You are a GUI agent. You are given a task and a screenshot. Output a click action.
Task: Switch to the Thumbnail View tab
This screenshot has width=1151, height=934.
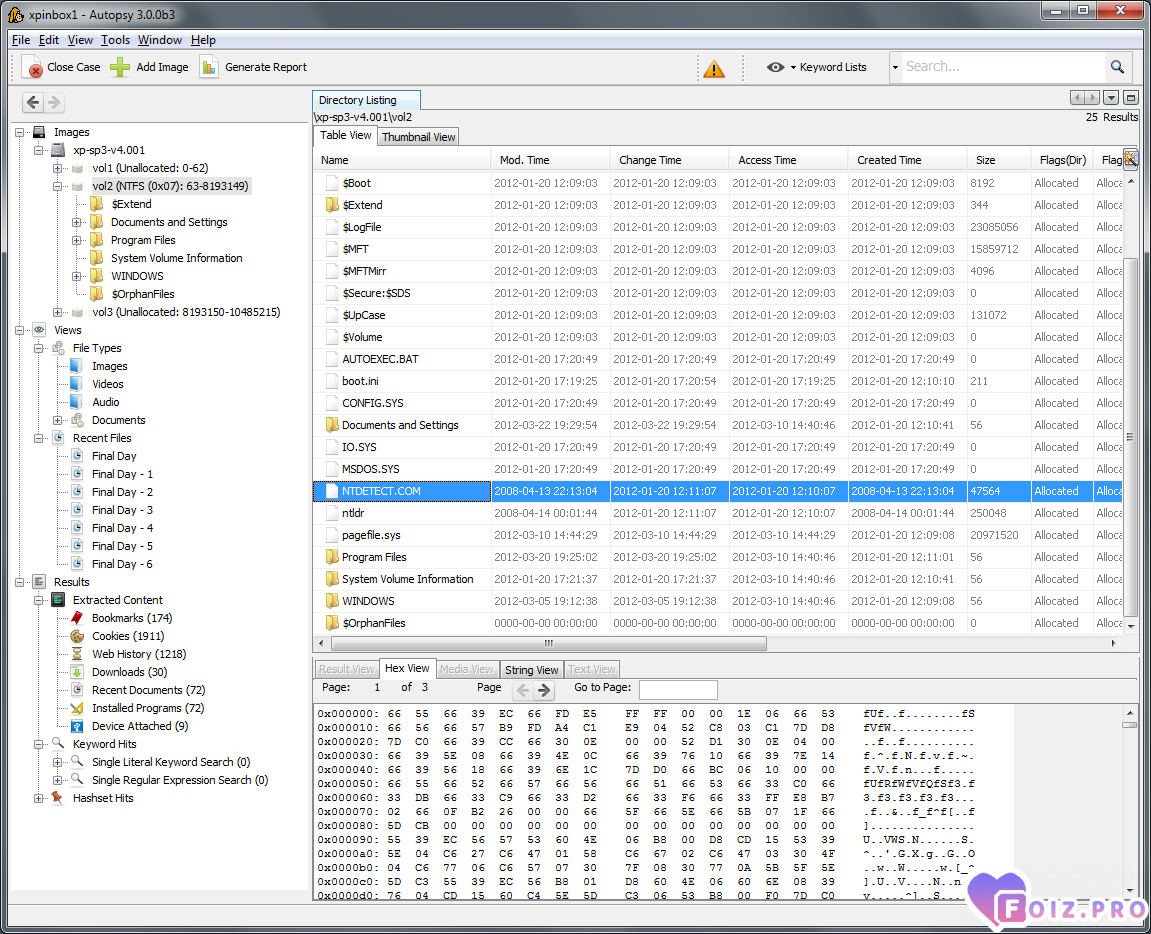pos(418,137)
